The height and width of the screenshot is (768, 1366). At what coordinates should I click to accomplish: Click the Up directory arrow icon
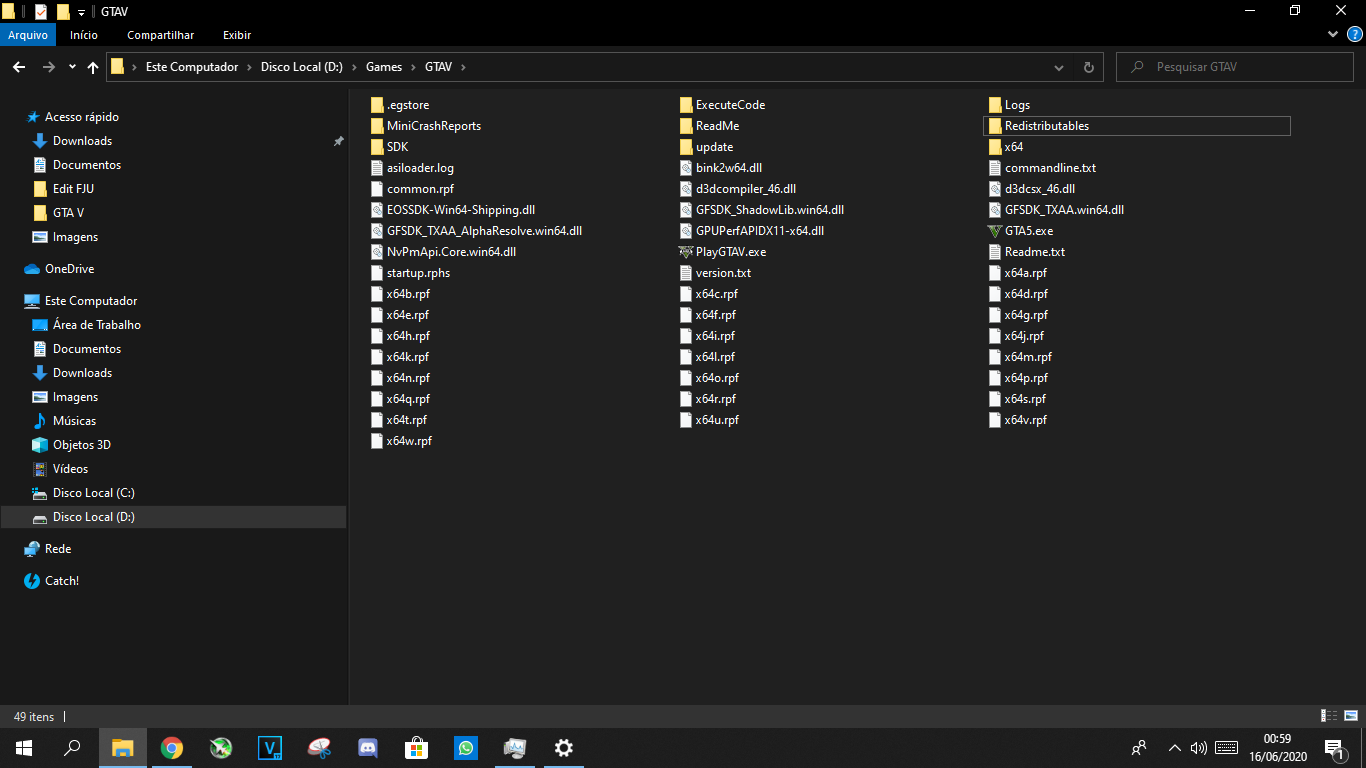93,67
